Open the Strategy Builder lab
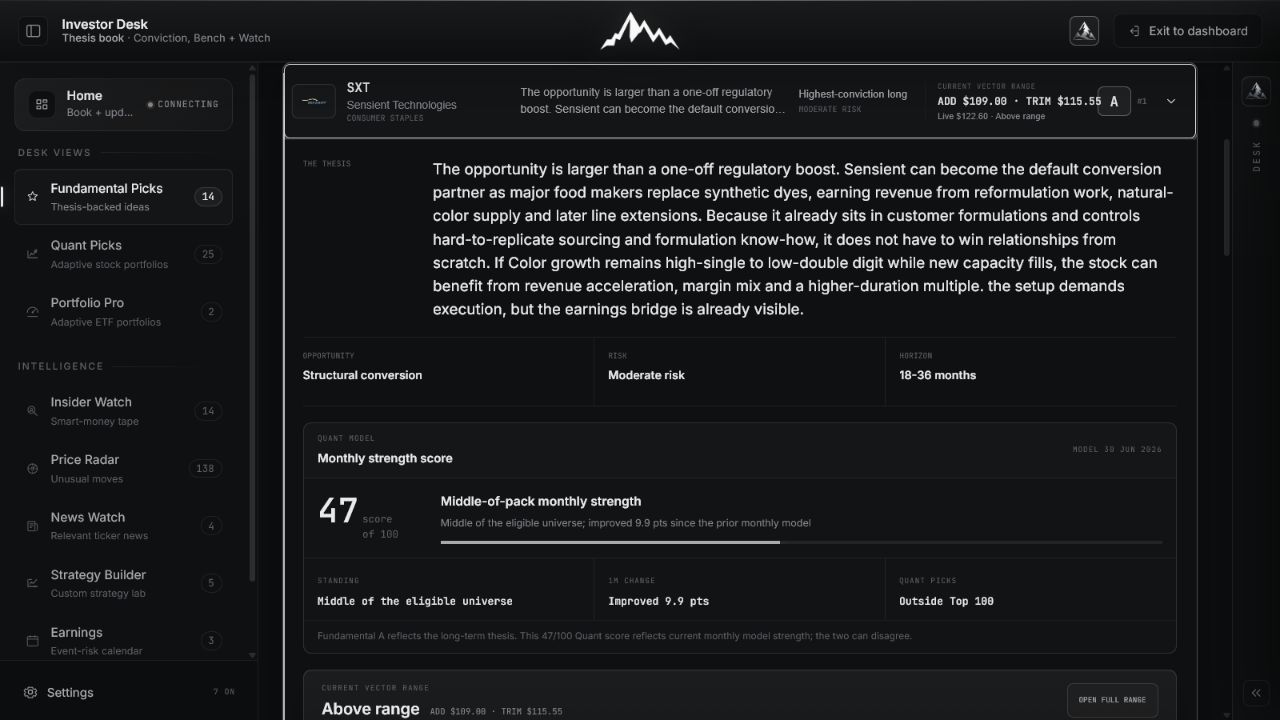 click(x=123, y=584)
